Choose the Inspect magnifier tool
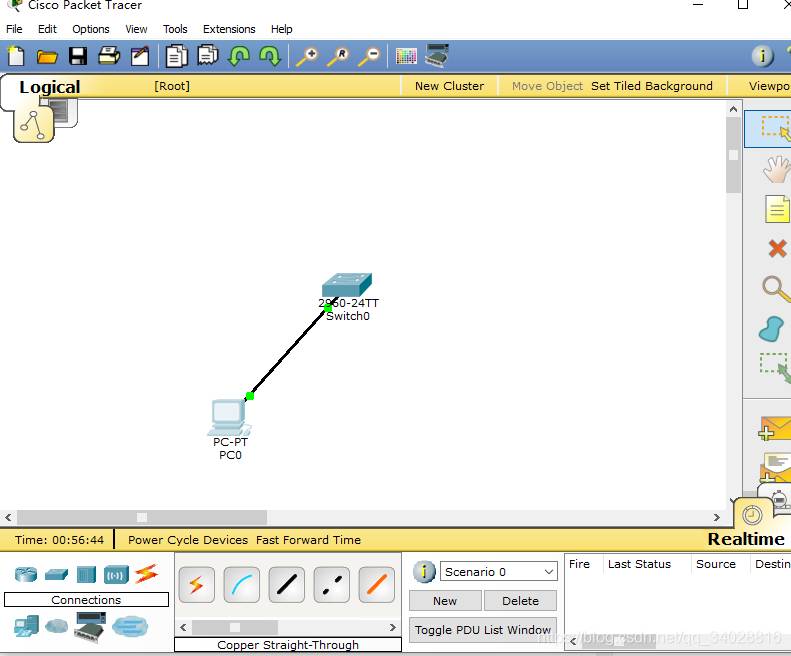Viewport: 791px width, 656px height. pyautogui.click(x=776, y=289)
